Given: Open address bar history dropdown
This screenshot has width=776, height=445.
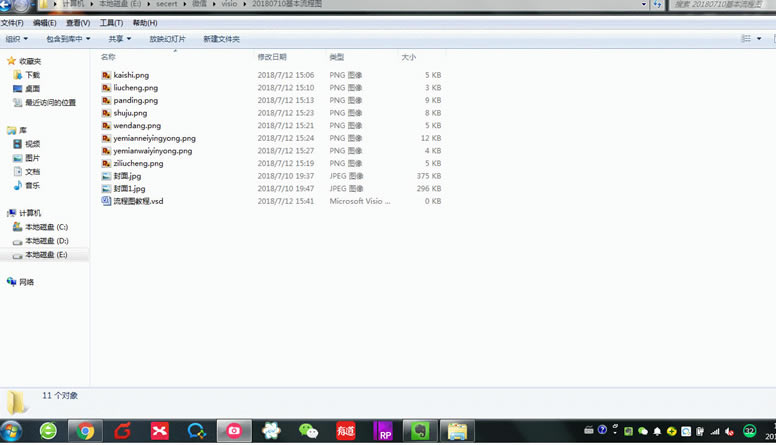Looking at the screenshot, I should tap(644, 4).
